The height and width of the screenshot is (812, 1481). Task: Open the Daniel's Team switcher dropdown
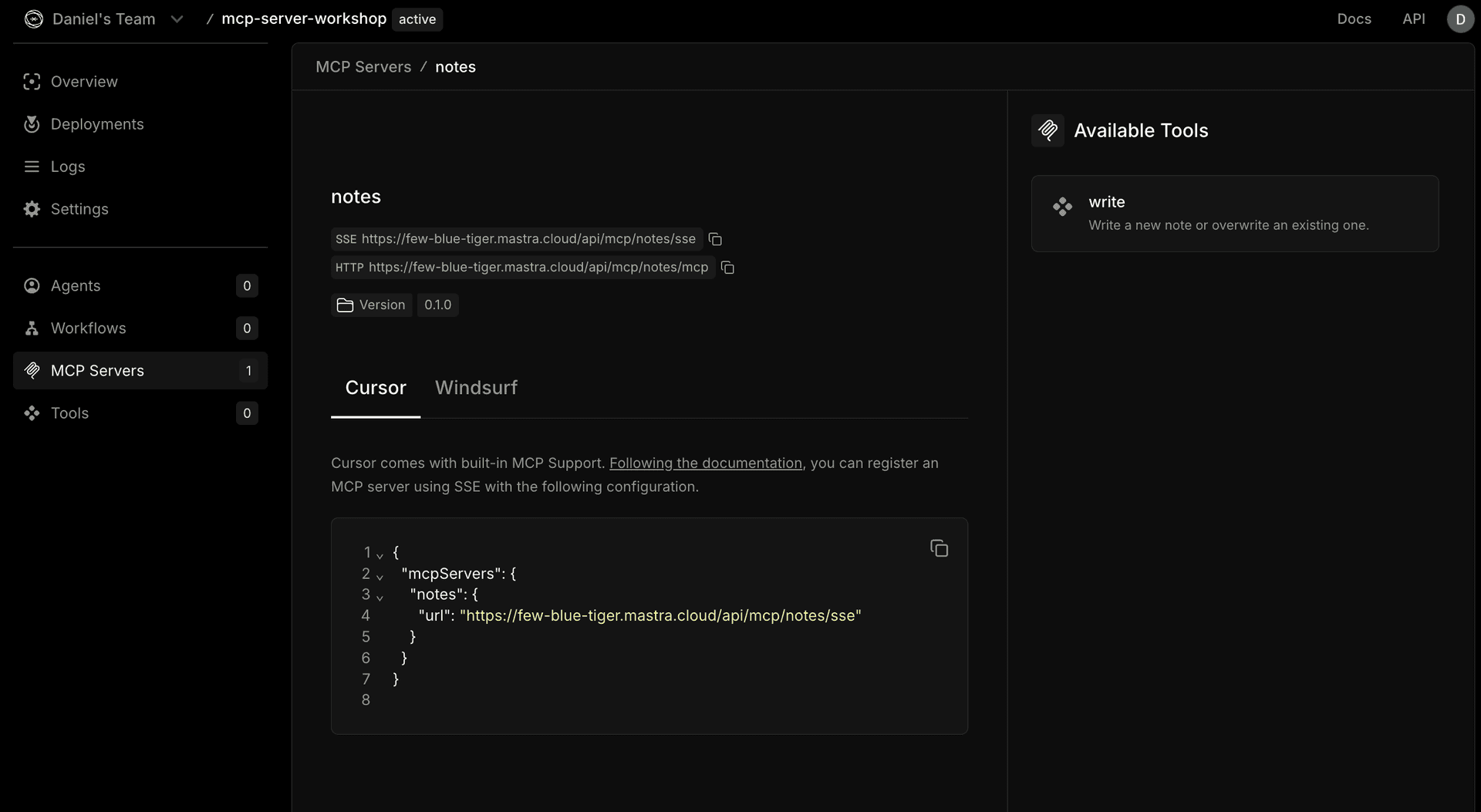[x=177, y=19]
